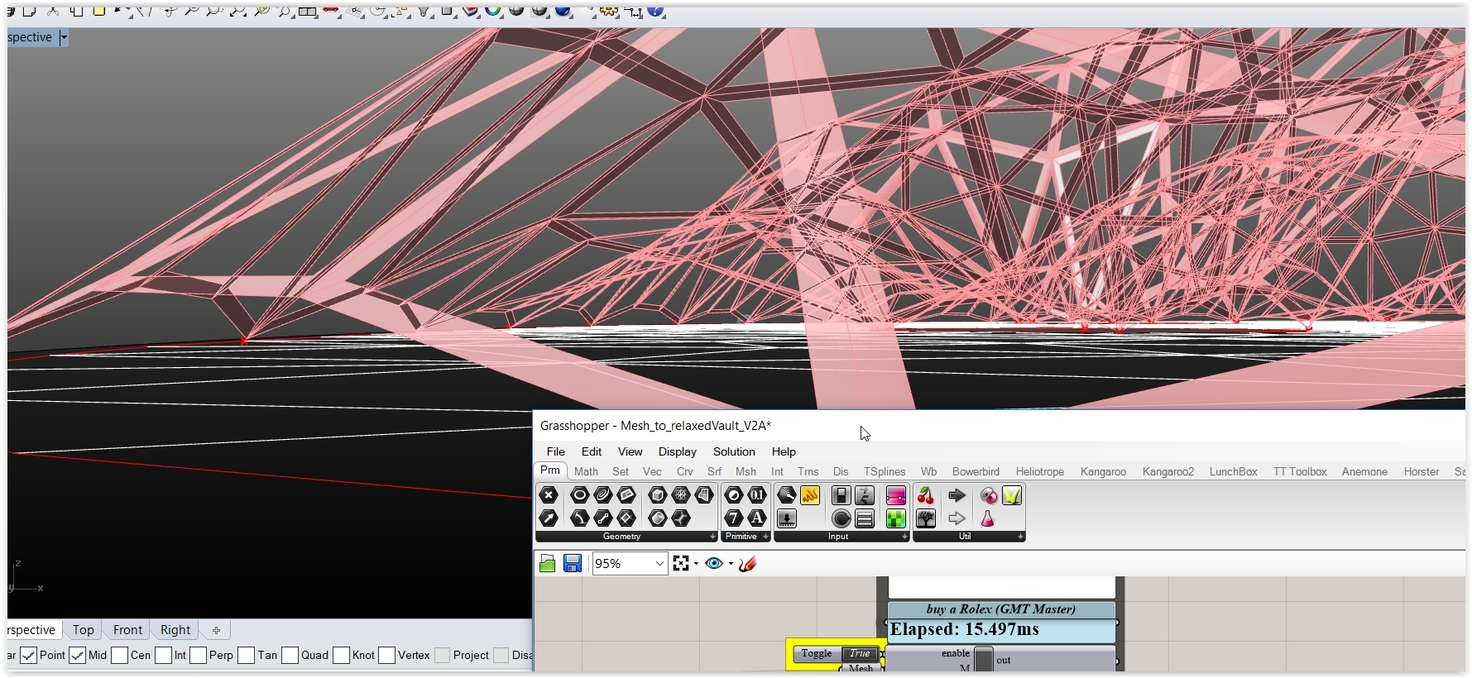
Task: Select the Mesh parameter icon
Action: [x=681, y=495]
